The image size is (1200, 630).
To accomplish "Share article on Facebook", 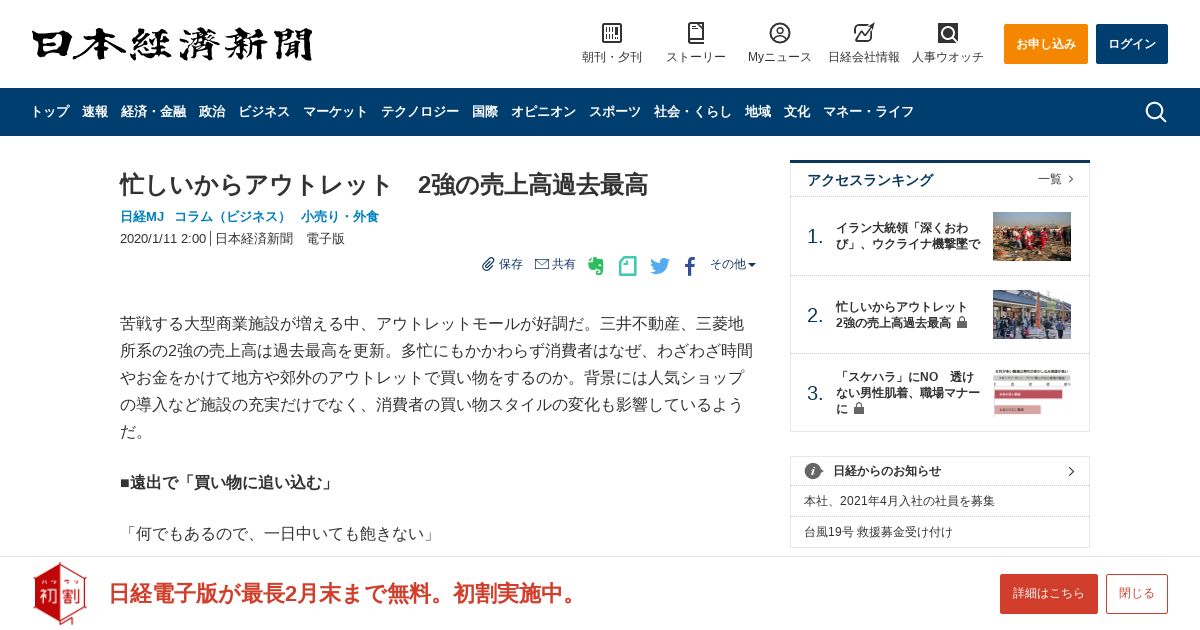I will point(690,266).
